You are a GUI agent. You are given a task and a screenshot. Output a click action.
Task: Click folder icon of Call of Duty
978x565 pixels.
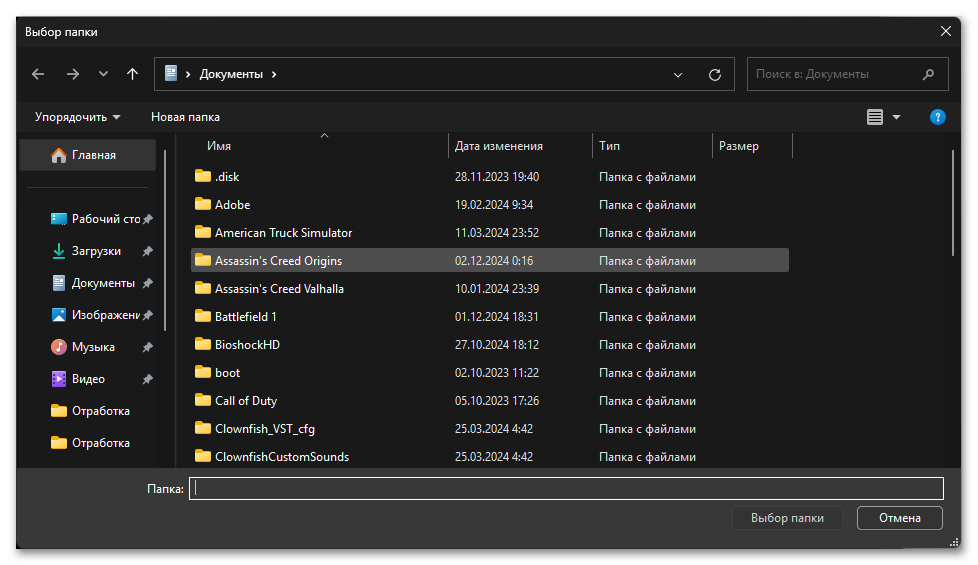[x=203, y=400]
